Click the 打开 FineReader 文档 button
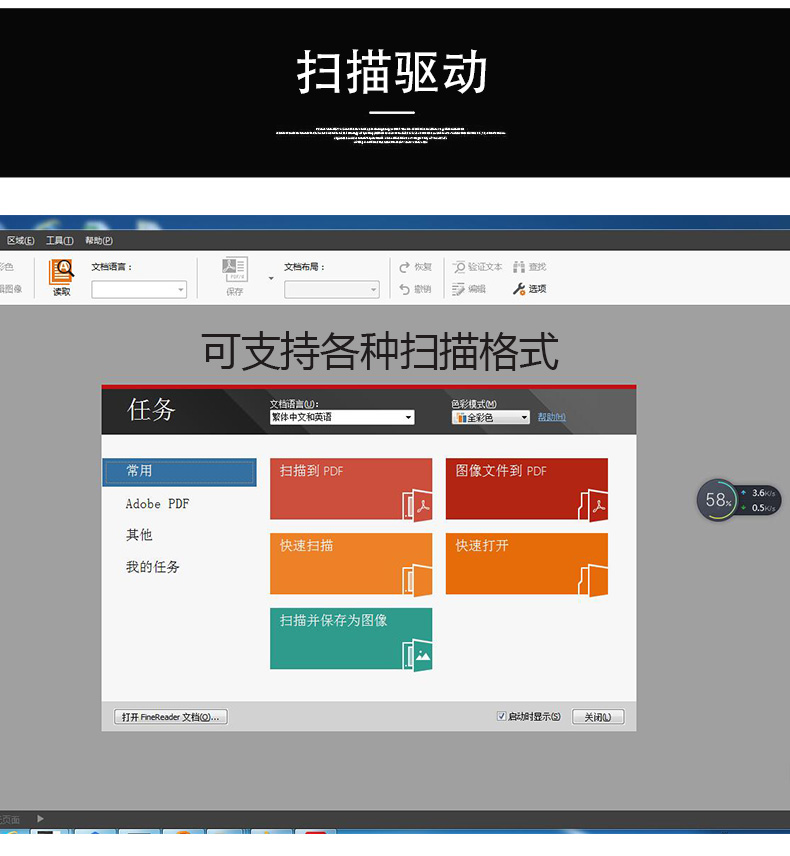Screen dimensions: 790x856 [x=171, y=717]
